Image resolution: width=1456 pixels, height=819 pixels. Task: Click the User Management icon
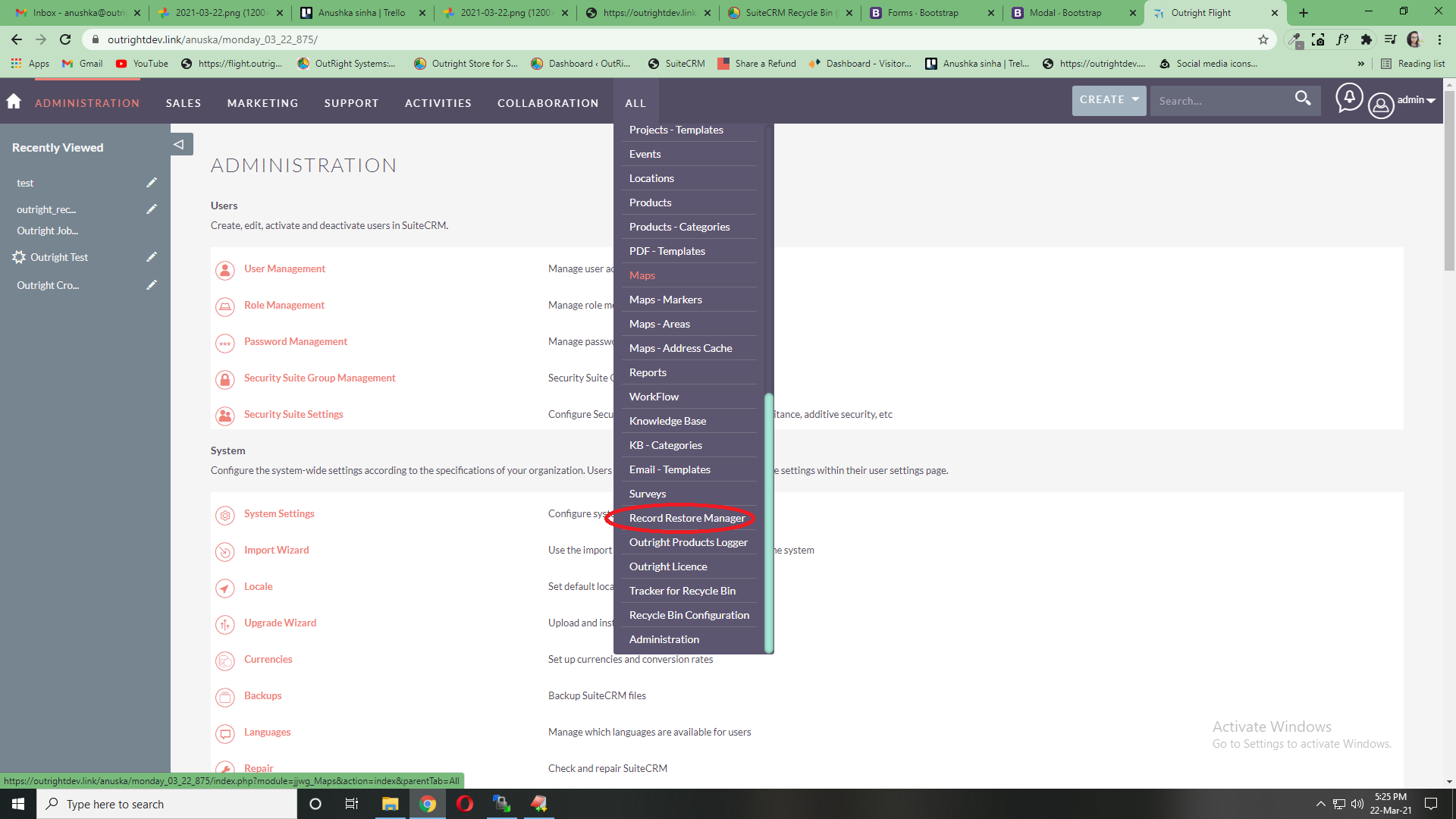click(225, 270)
